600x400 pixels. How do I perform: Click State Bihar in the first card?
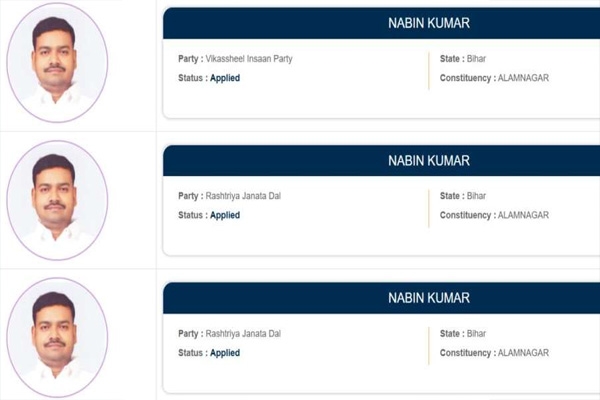474,59
